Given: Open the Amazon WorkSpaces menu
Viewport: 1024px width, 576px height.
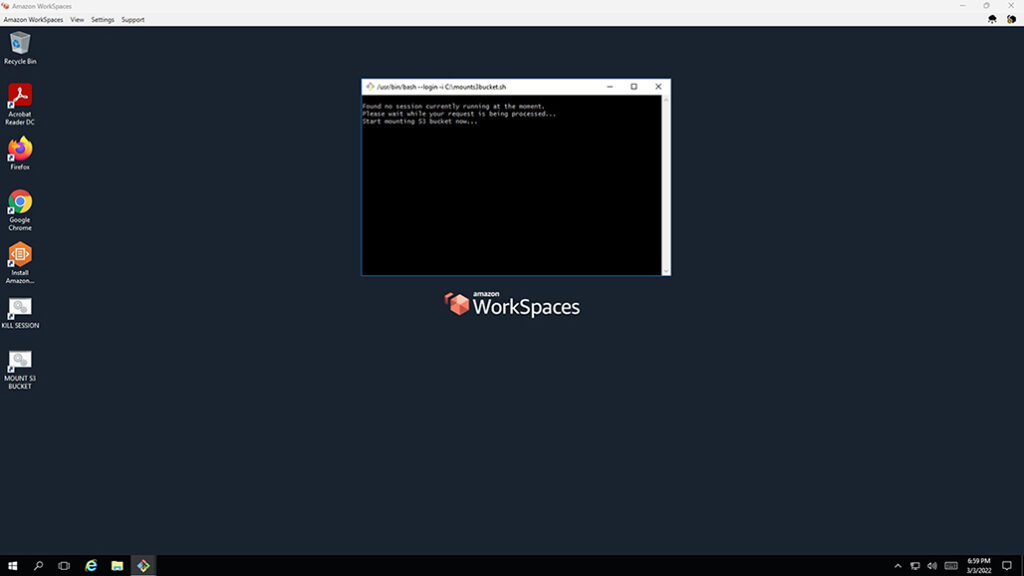Looking at the screenshot, I should point(33,20).
